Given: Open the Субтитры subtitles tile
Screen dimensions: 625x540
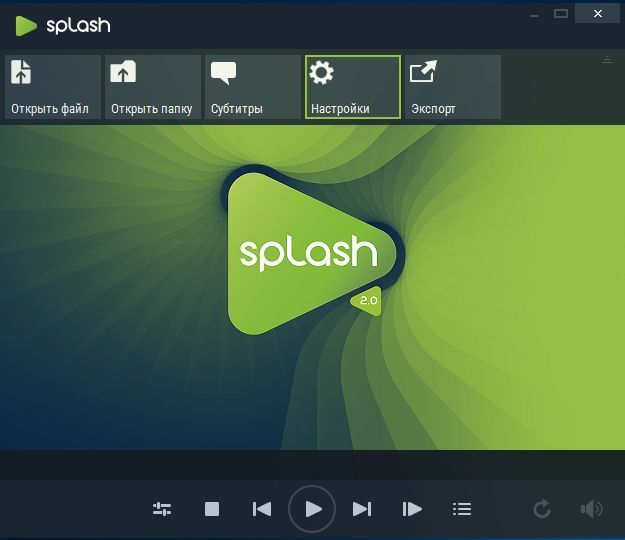Looking at the screenshot, I should (x=253, y=87).
